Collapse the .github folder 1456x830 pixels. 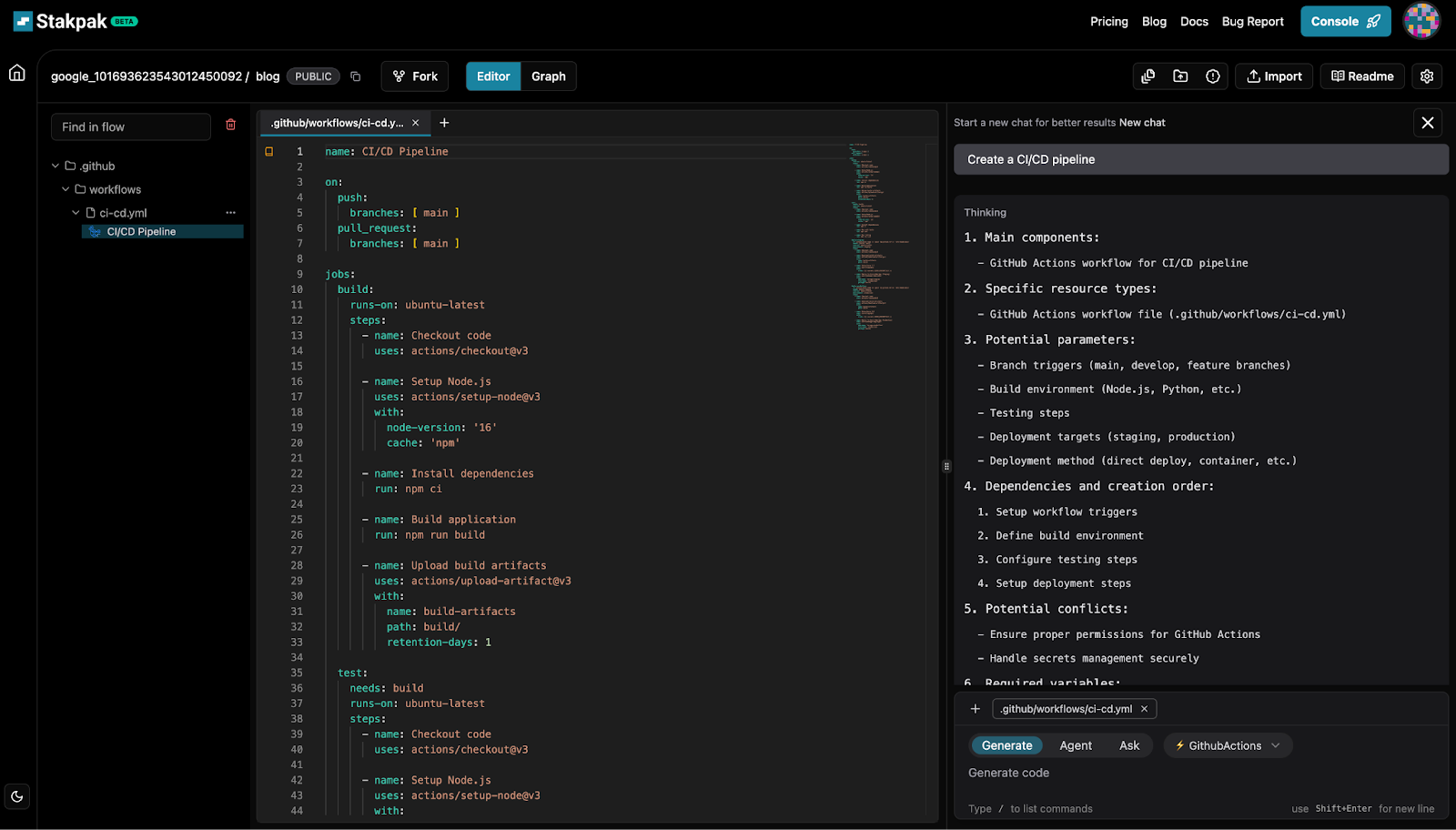point(56,166)
